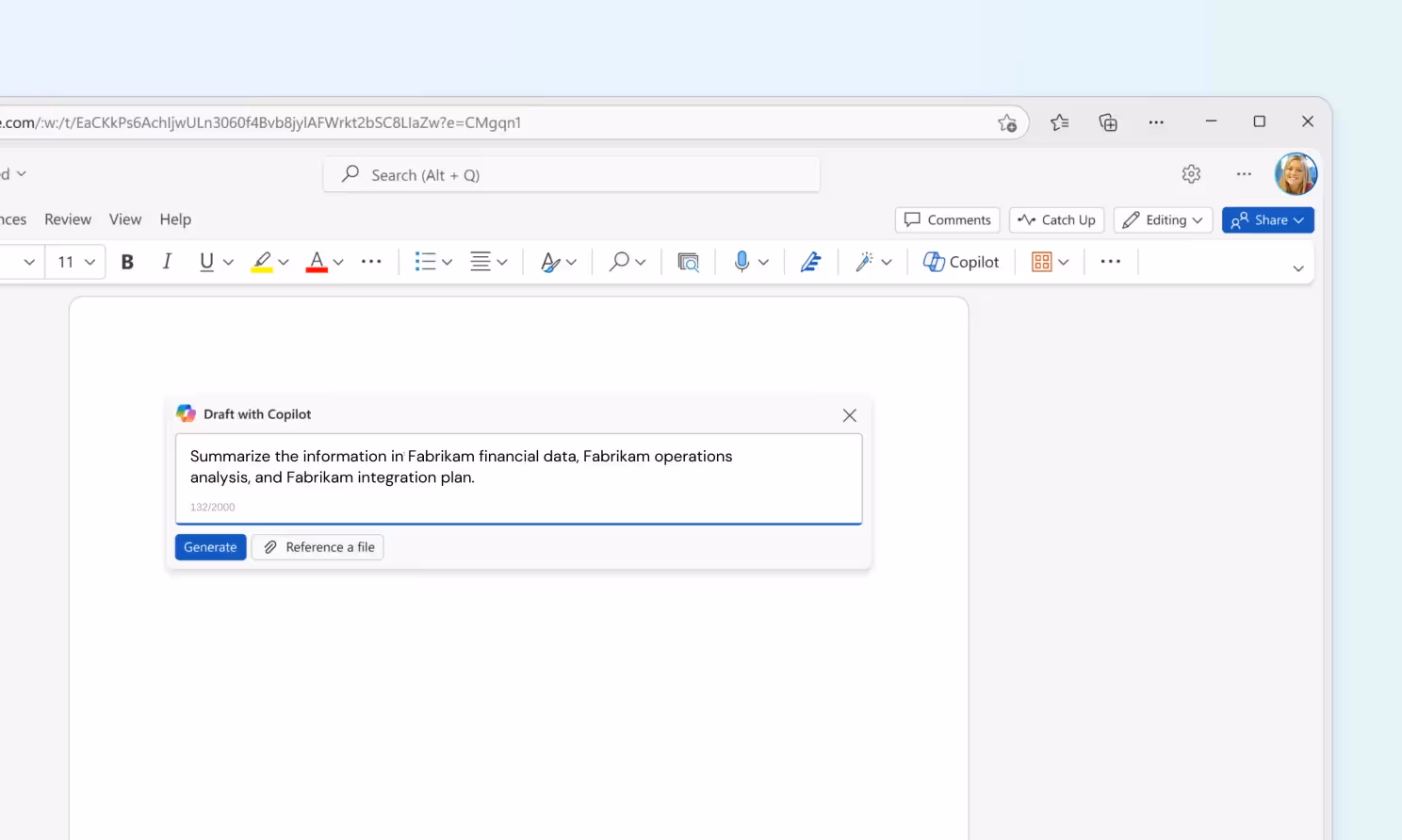Focus the Search (Alt + Q) box
The image size is (1402, 840).
point(571,175)
